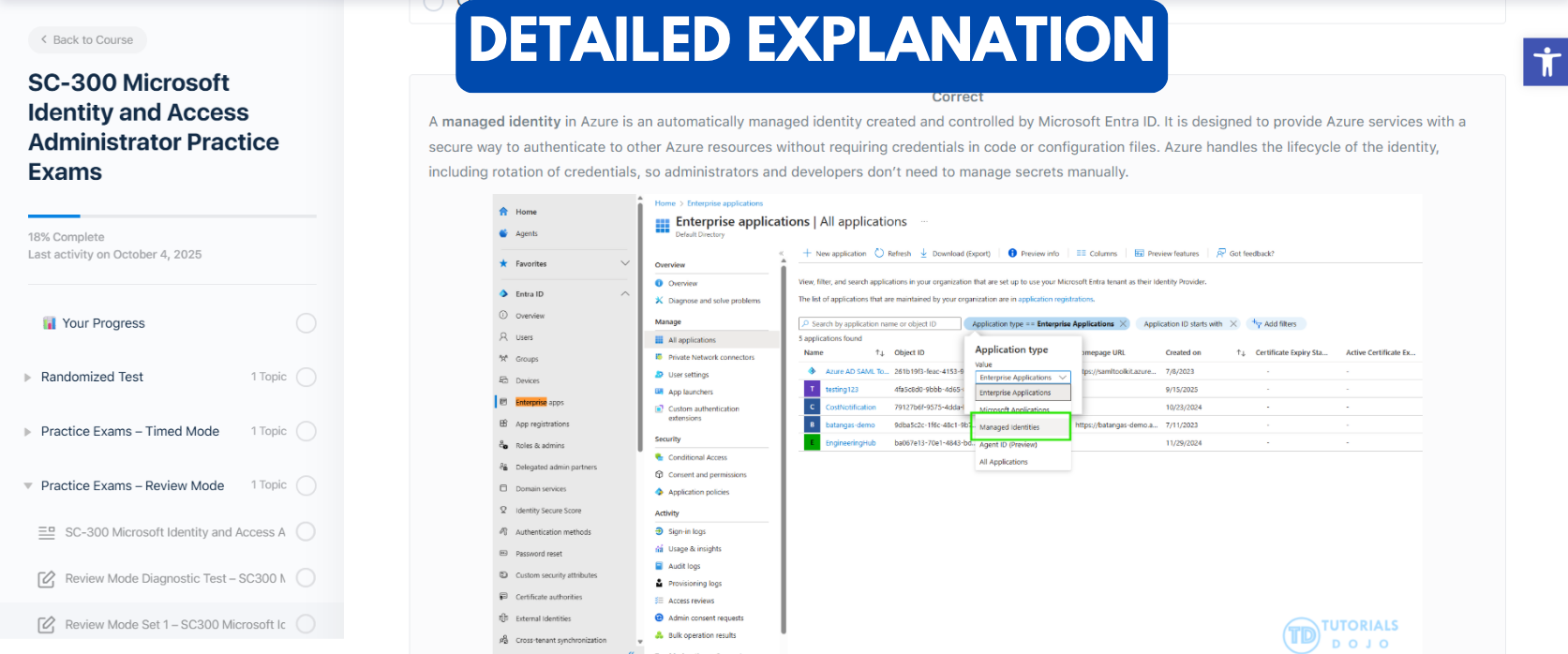The image size is (1568, 654).
Task: Click the Review Mode Diagnostic Test quiz icon
Action: [46, 579]
